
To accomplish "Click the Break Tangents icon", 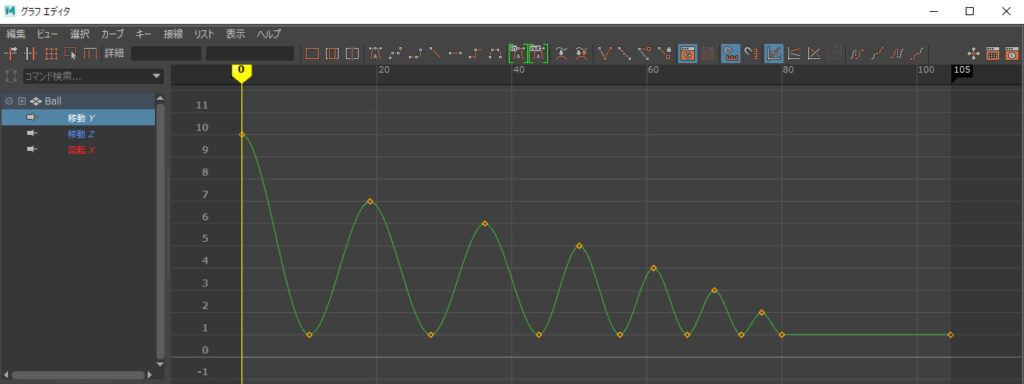I will pos(605,54).
